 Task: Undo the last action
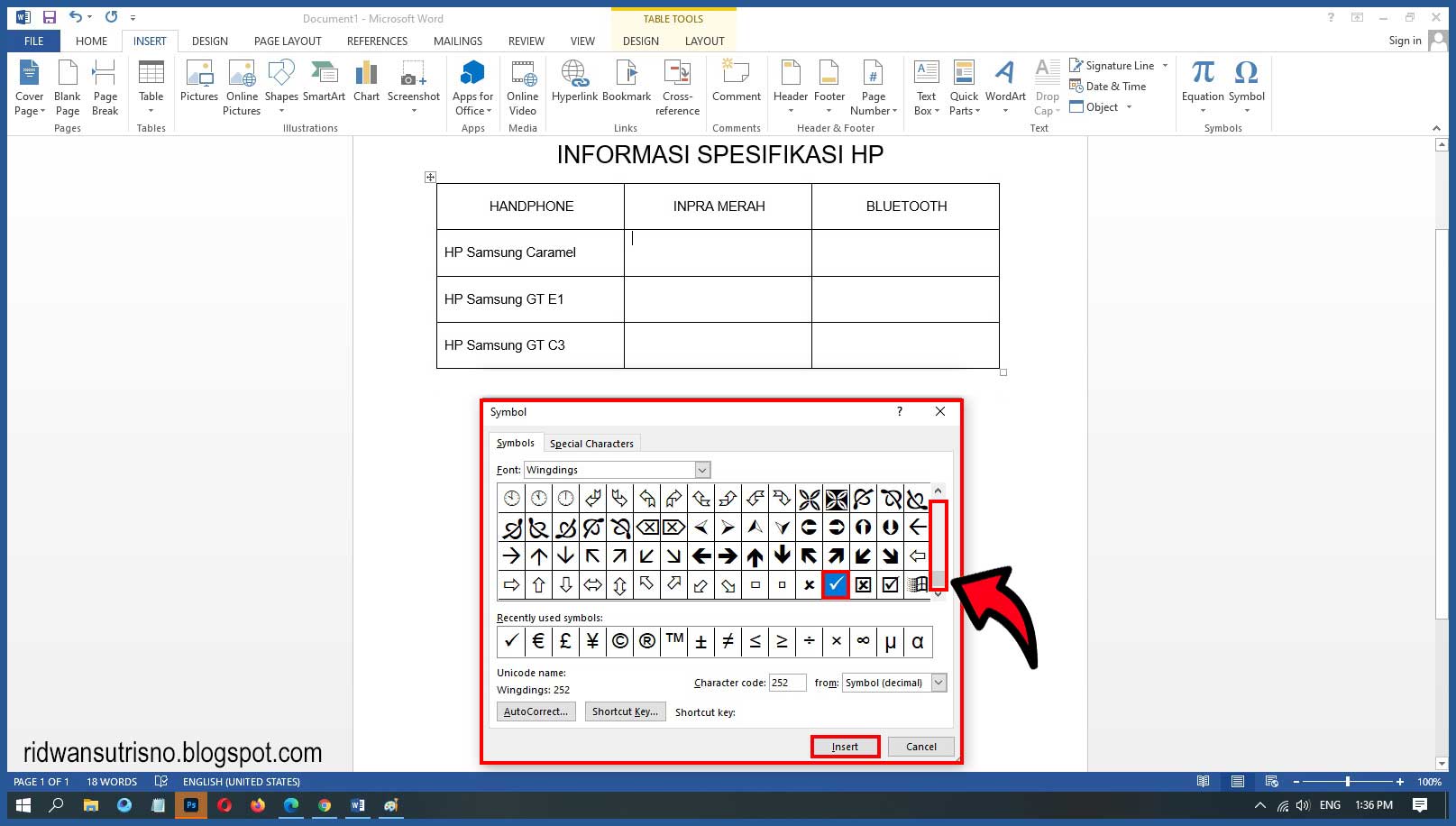click(x=76, y=17)
